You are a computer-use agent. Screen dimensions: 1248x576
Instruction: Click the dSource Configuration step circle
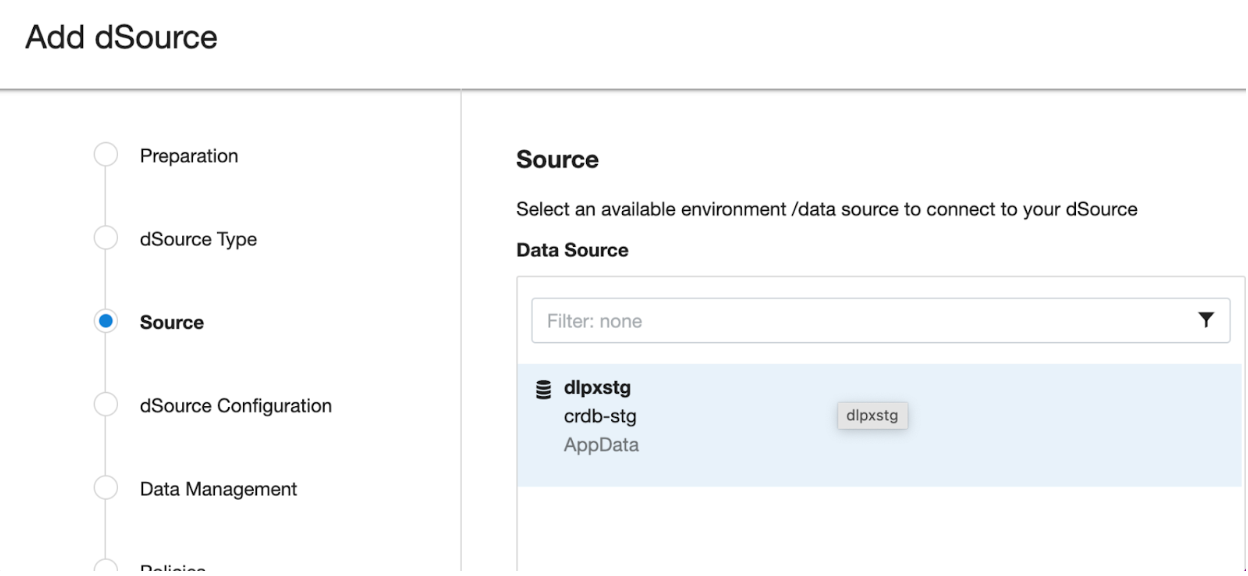[105, 405]
